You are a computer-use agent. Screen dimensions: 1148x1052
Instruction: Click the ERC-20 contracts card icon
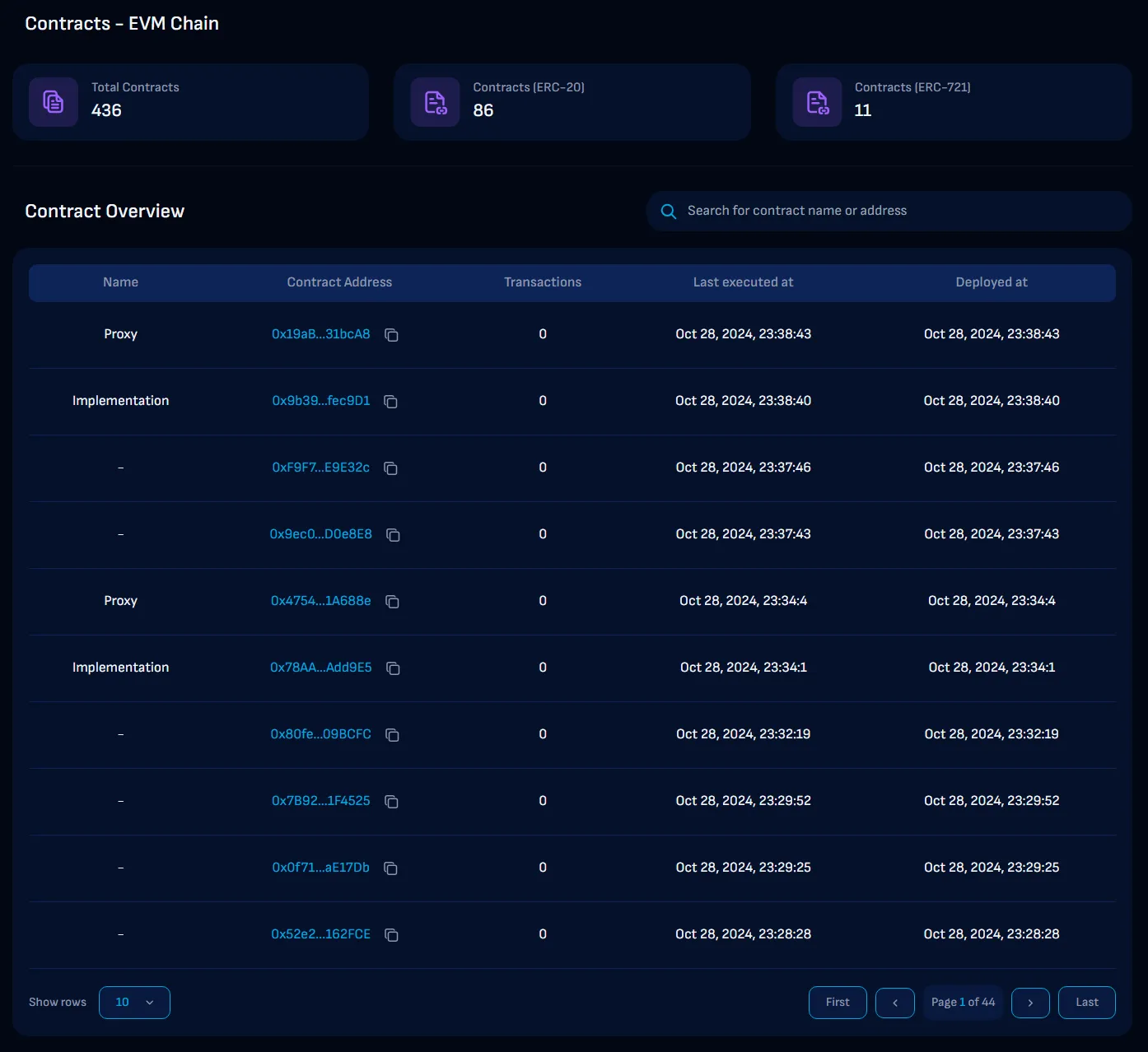[x=435, y=102]
